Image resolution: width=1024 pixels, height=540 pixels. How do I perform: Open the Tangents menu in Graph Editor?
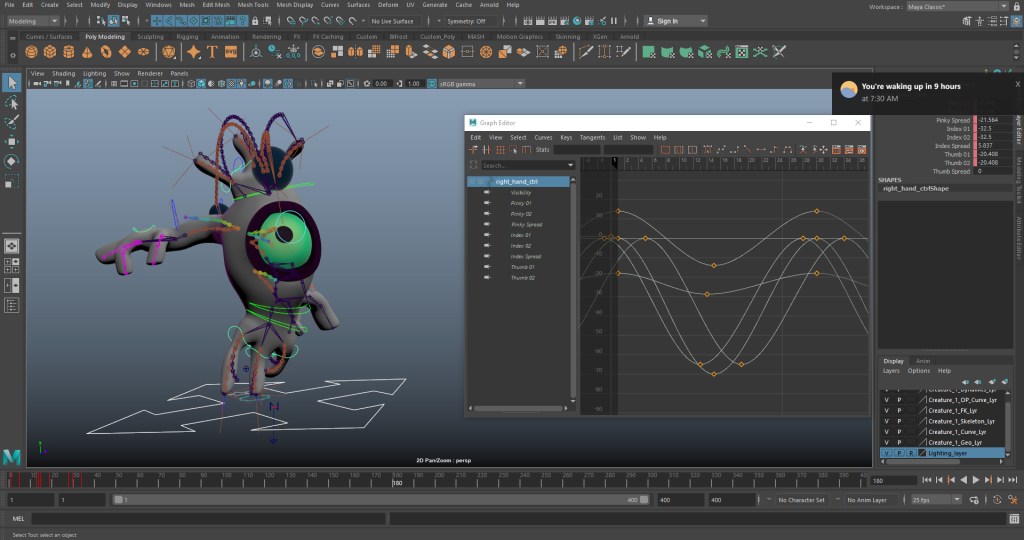pyautogui.click(x=592, y=137)
